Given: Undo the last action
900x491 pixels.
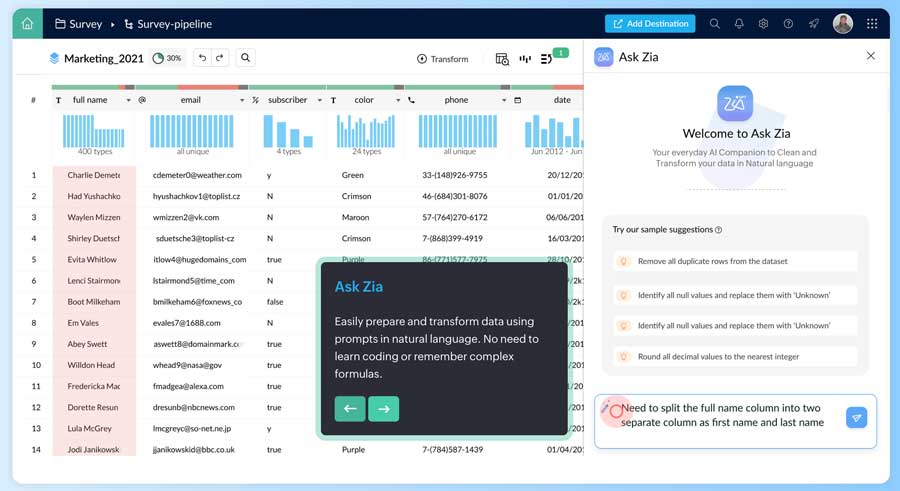Looking at the screenshot, I should 202,58.
